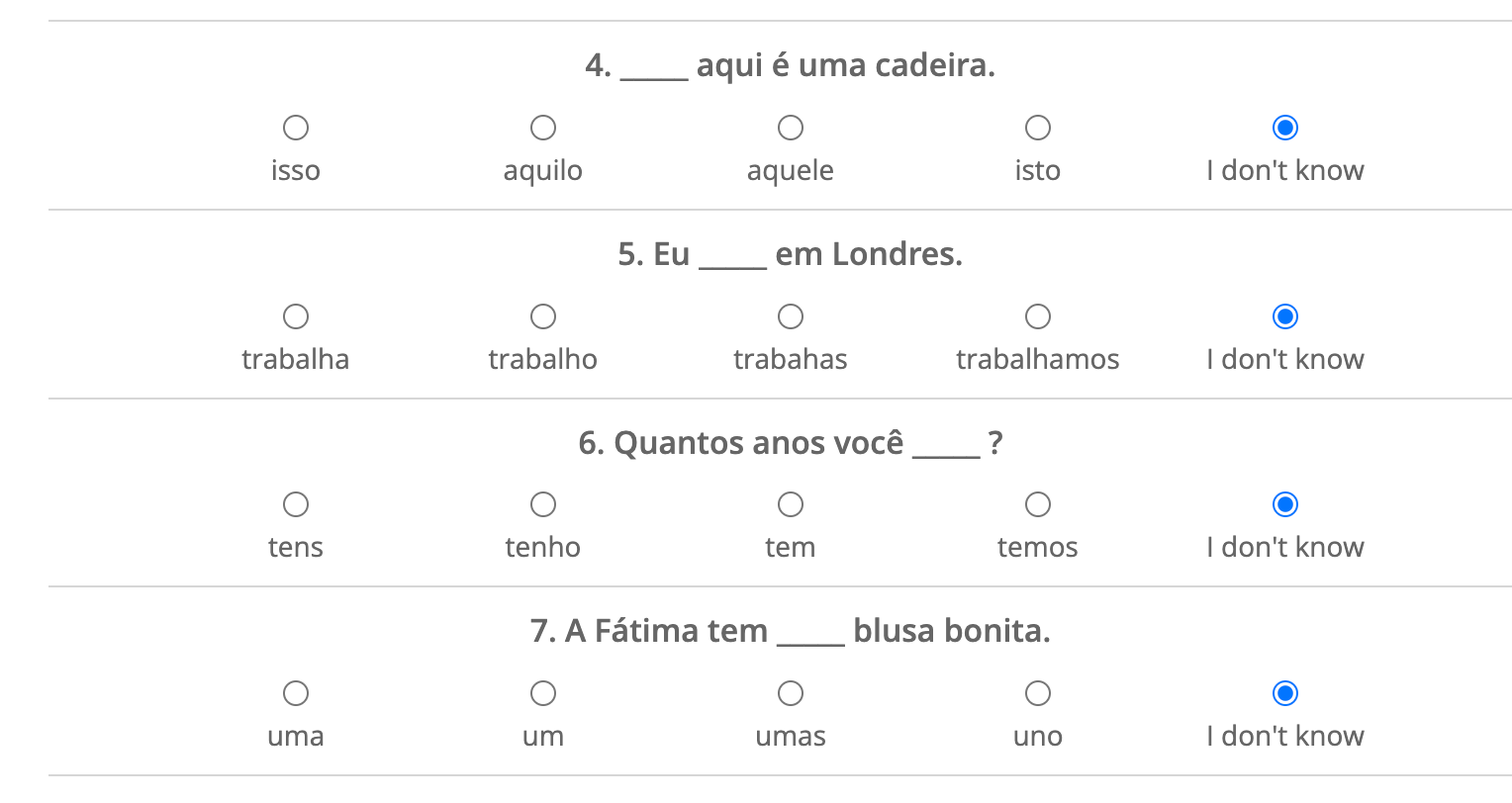Viewport: 1512px width, 803px height.
Task: Select 'trabalho' for Eu em Londres
Action: click(x=543, y=316)
